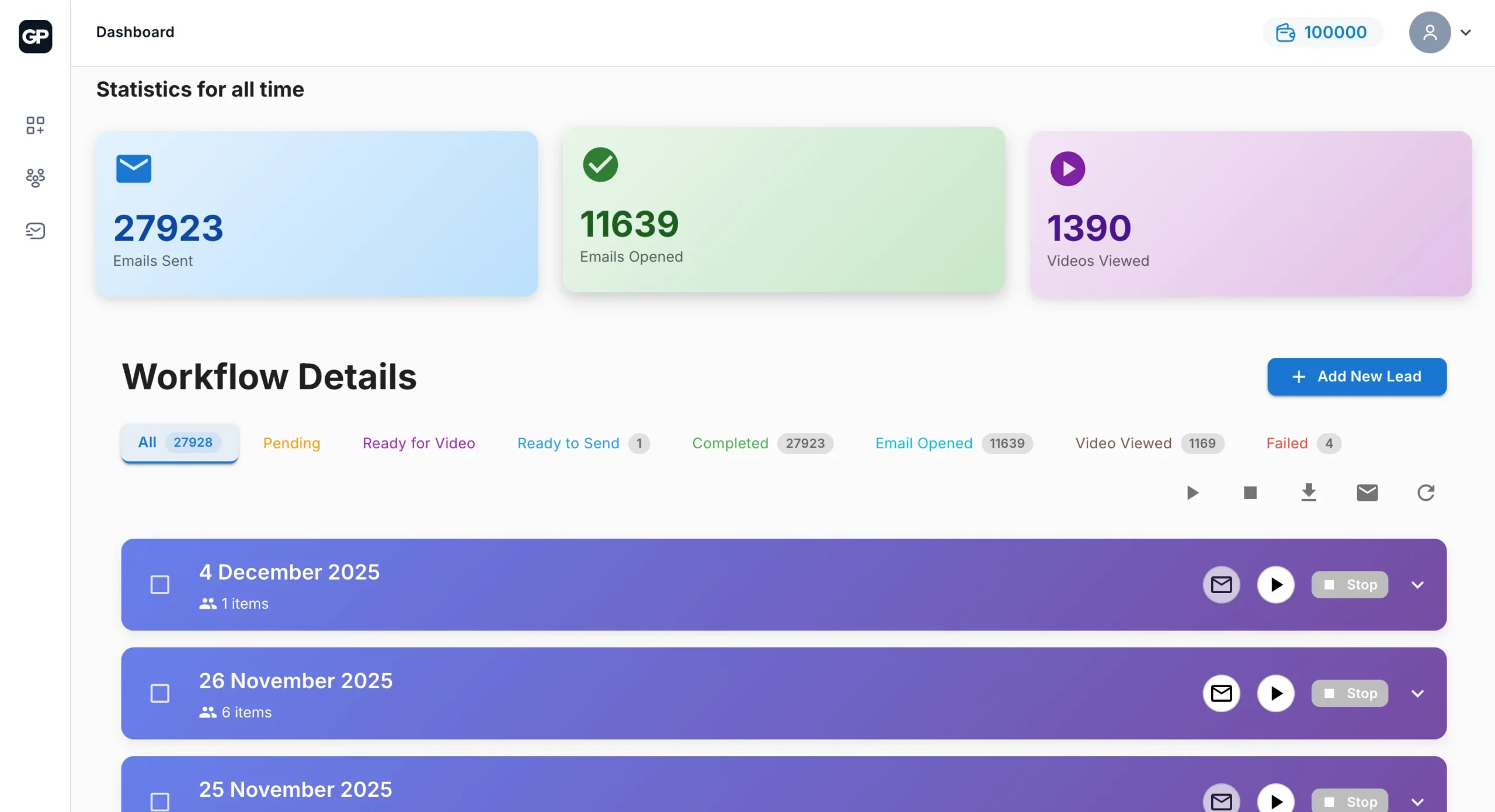Image resolution: width=1495 pixels, height=812 pixels.
Task: Open the leads group sidebar icon
Action: pos(35,177)
